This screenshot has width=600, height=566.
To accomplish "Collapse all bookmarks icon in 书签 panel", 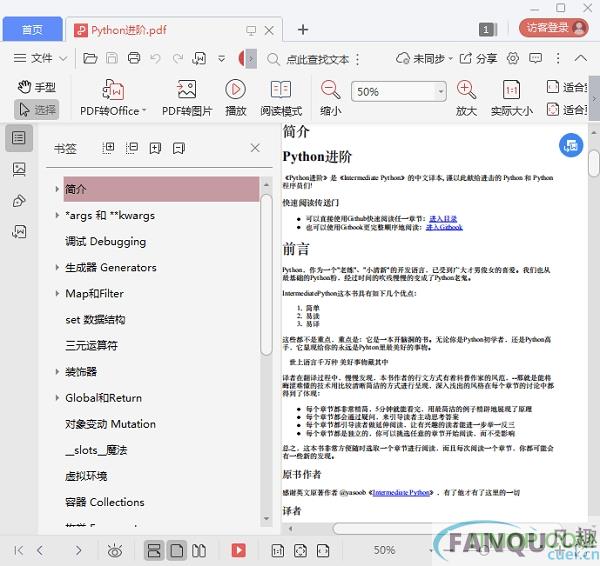I will click(132, 148).
